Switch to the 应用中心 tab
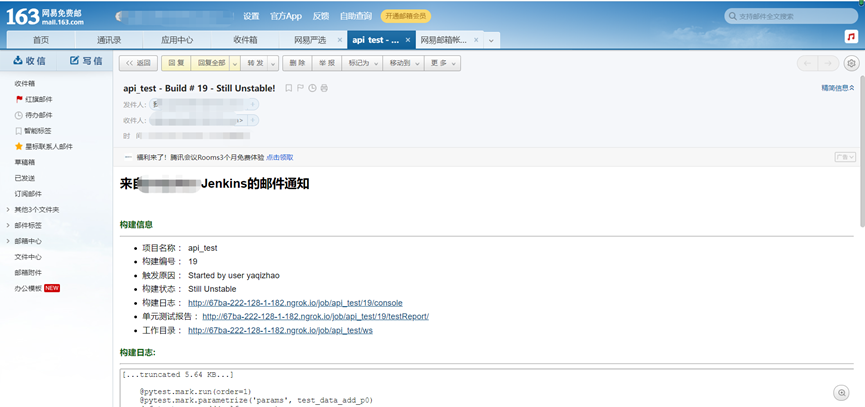 coord(177,40)
